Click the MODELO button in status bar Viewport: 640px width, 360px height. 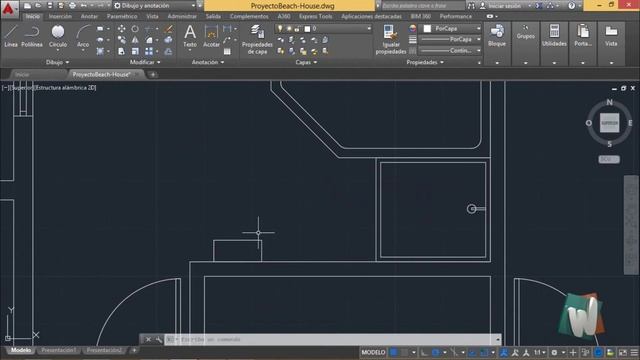(373, 352)
